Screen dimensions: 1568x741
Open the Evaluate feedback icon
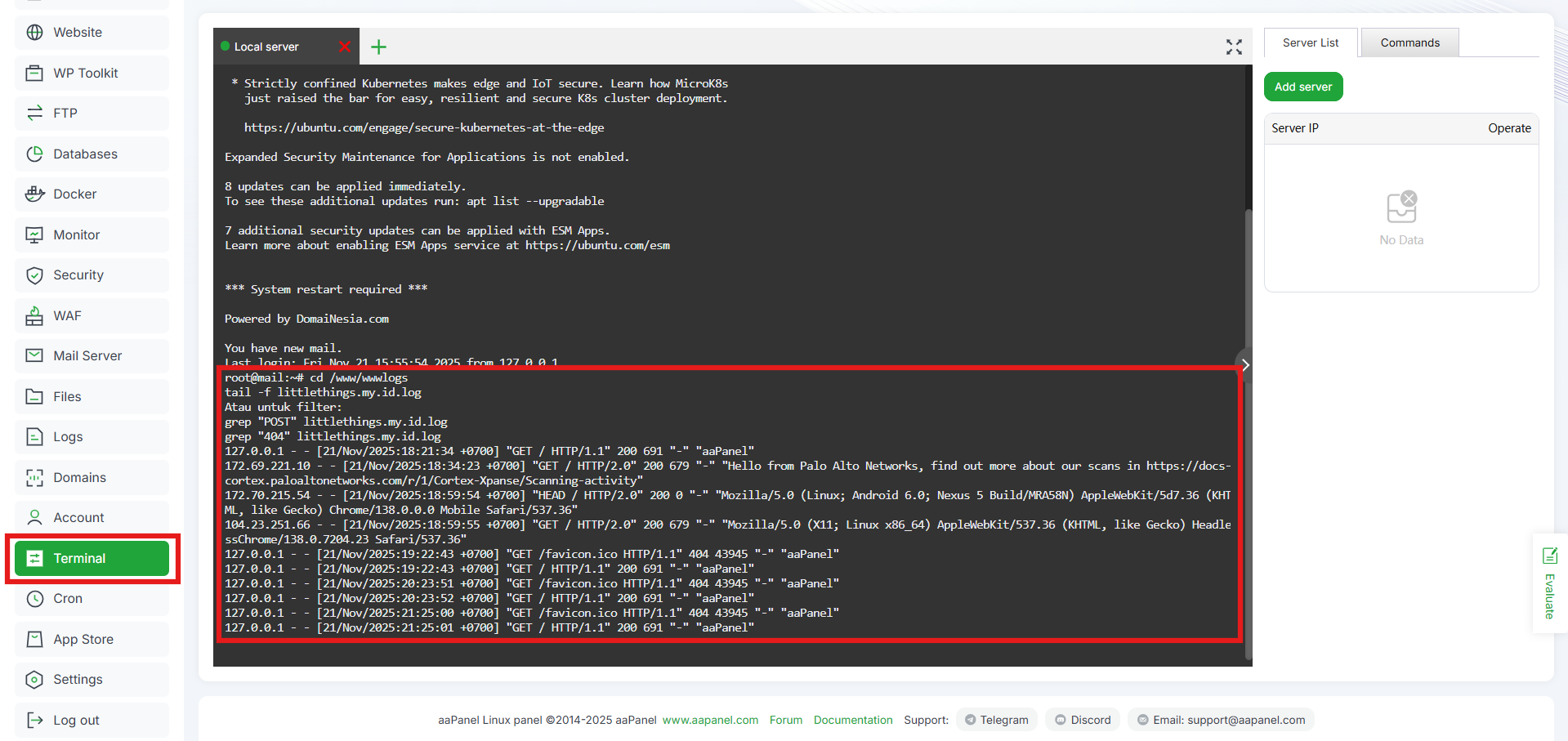1549,556
